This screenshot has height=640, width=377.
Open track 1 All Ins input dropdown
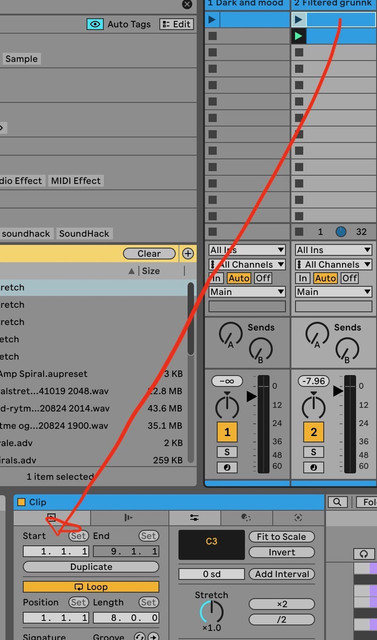247,250
